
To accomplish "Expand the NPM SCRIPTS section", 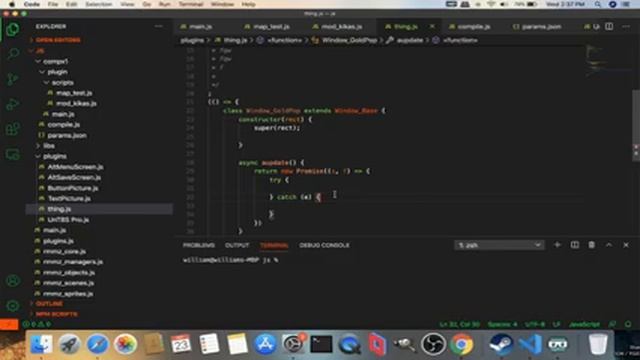I will 56,314.
